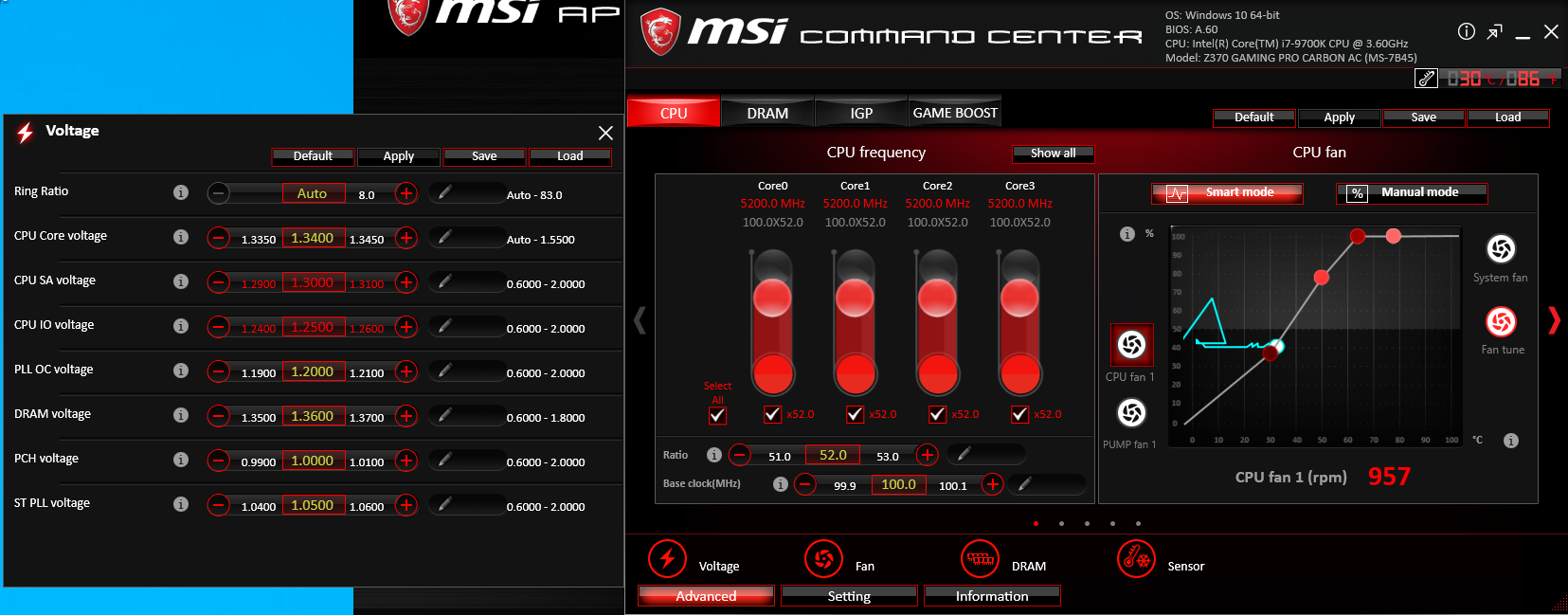
Task: Click the pencil edit icon for Ring Ratio
Action: [444, 192]
